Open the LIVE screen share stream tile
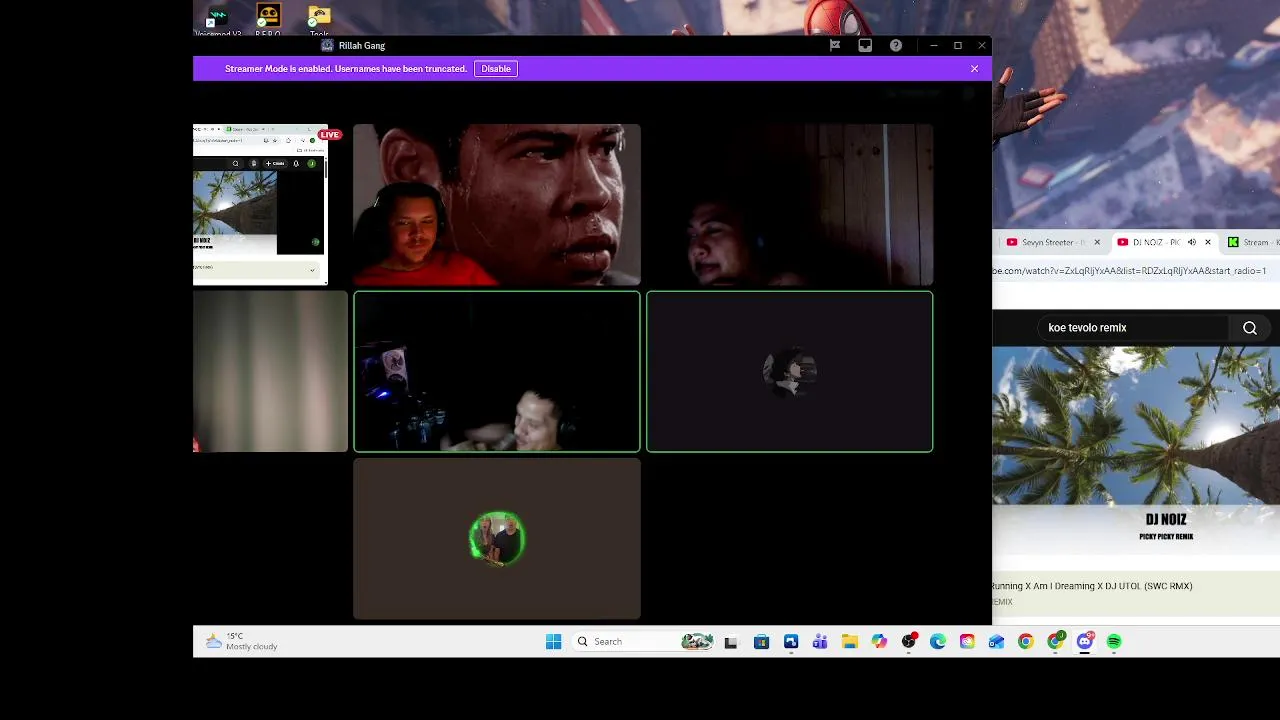The height and width of the screenshot is (720, 1280). pyautogui.click(x=260, y=205)
